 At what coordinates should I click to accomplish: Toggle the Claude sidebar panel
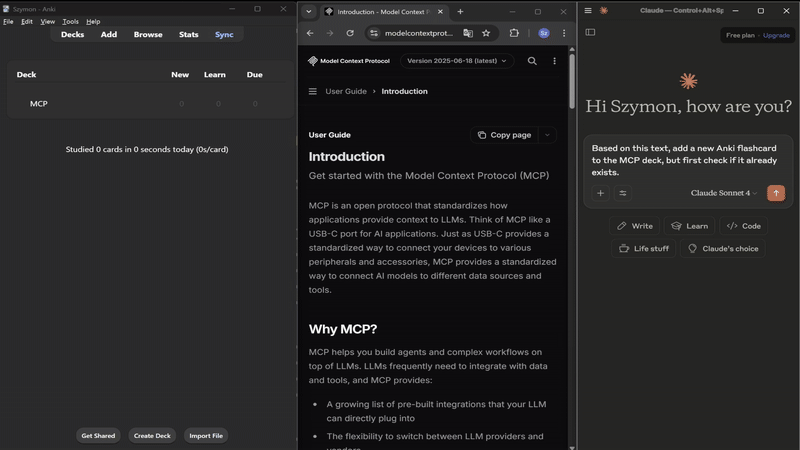tap(590, 32)
